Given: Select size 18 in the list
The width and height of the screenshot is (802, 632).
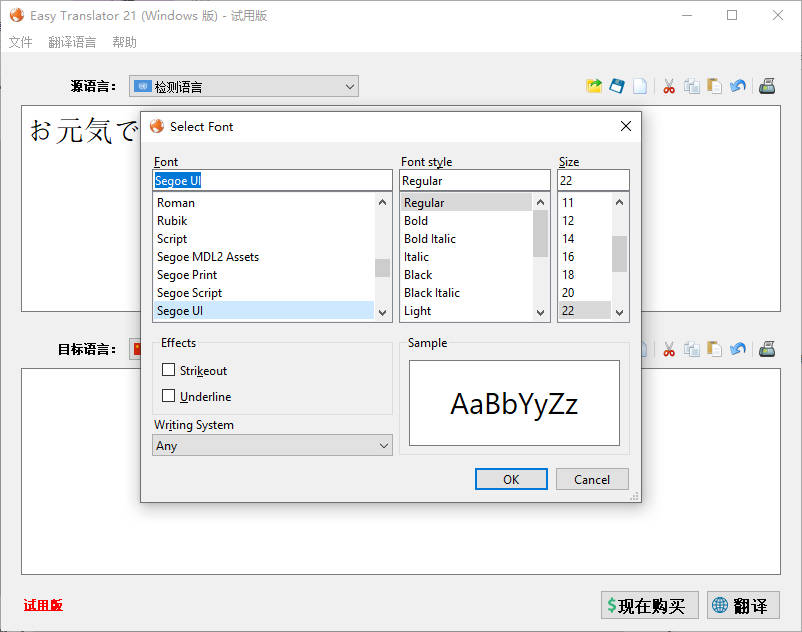Looking at the screenshot, I should tap(585, 275).
